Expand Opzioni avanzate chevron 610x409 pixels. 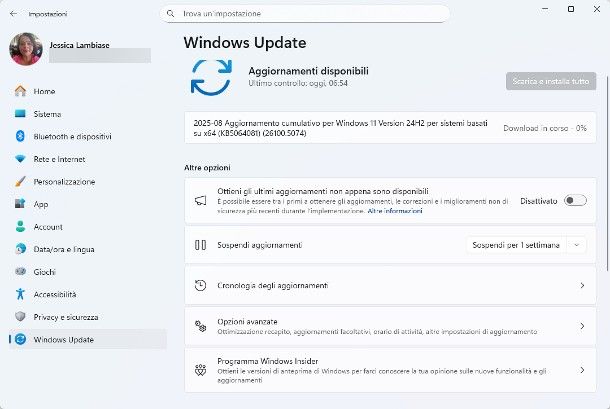582,326
